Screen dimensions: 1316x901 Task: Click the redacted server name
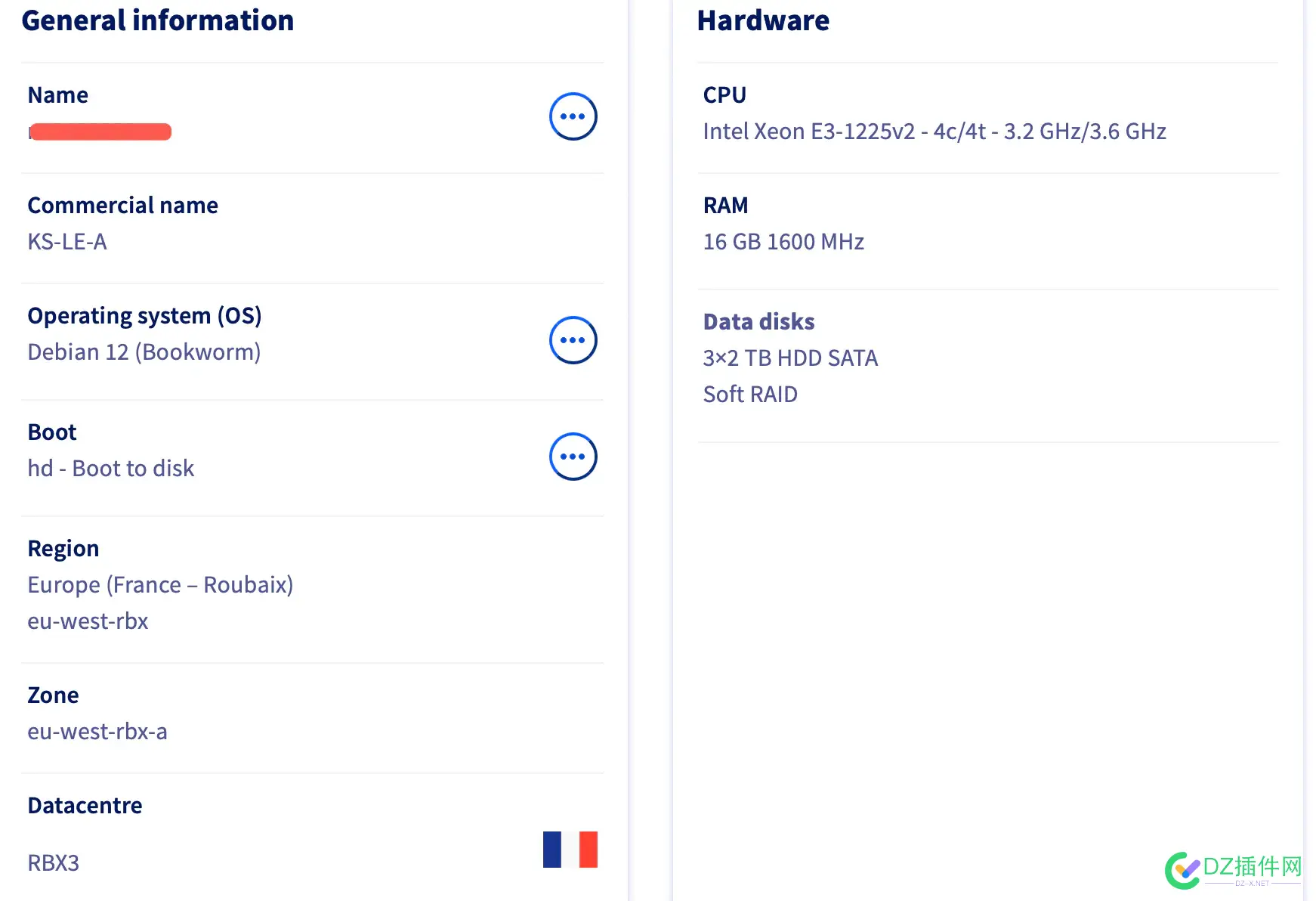click(x=100, y=132)
